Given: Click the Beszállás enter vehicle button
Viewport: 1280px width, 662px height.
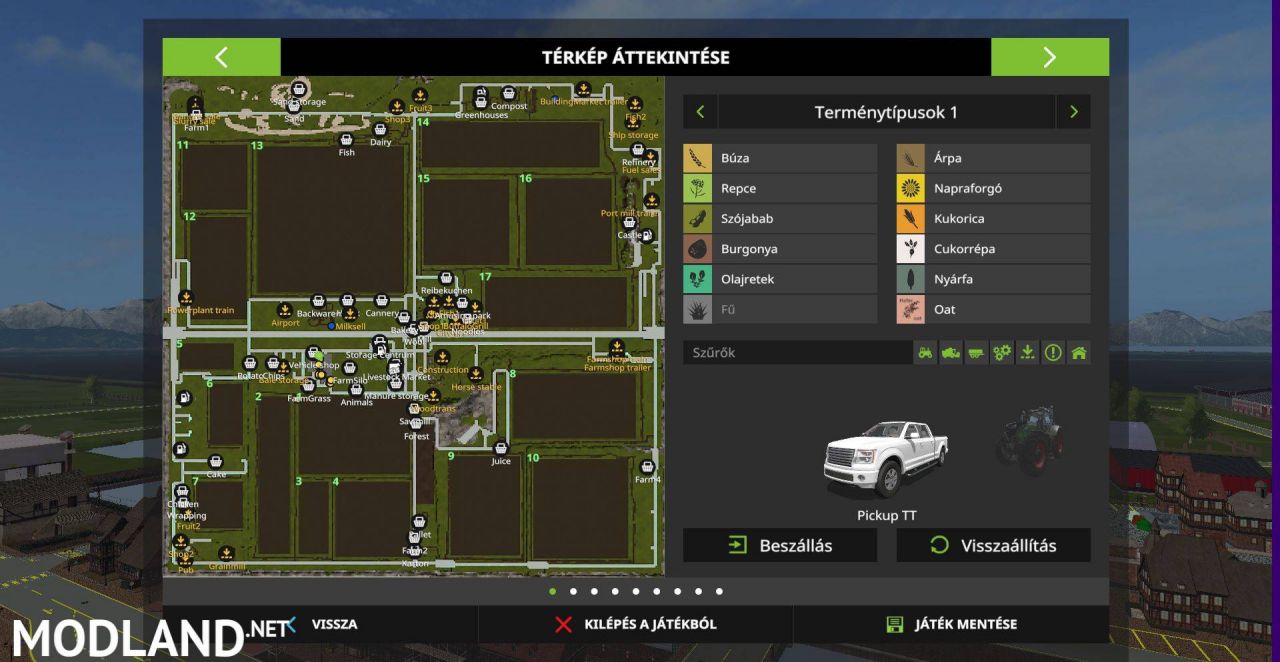Looking at the screenshot, I should [780, 545].
